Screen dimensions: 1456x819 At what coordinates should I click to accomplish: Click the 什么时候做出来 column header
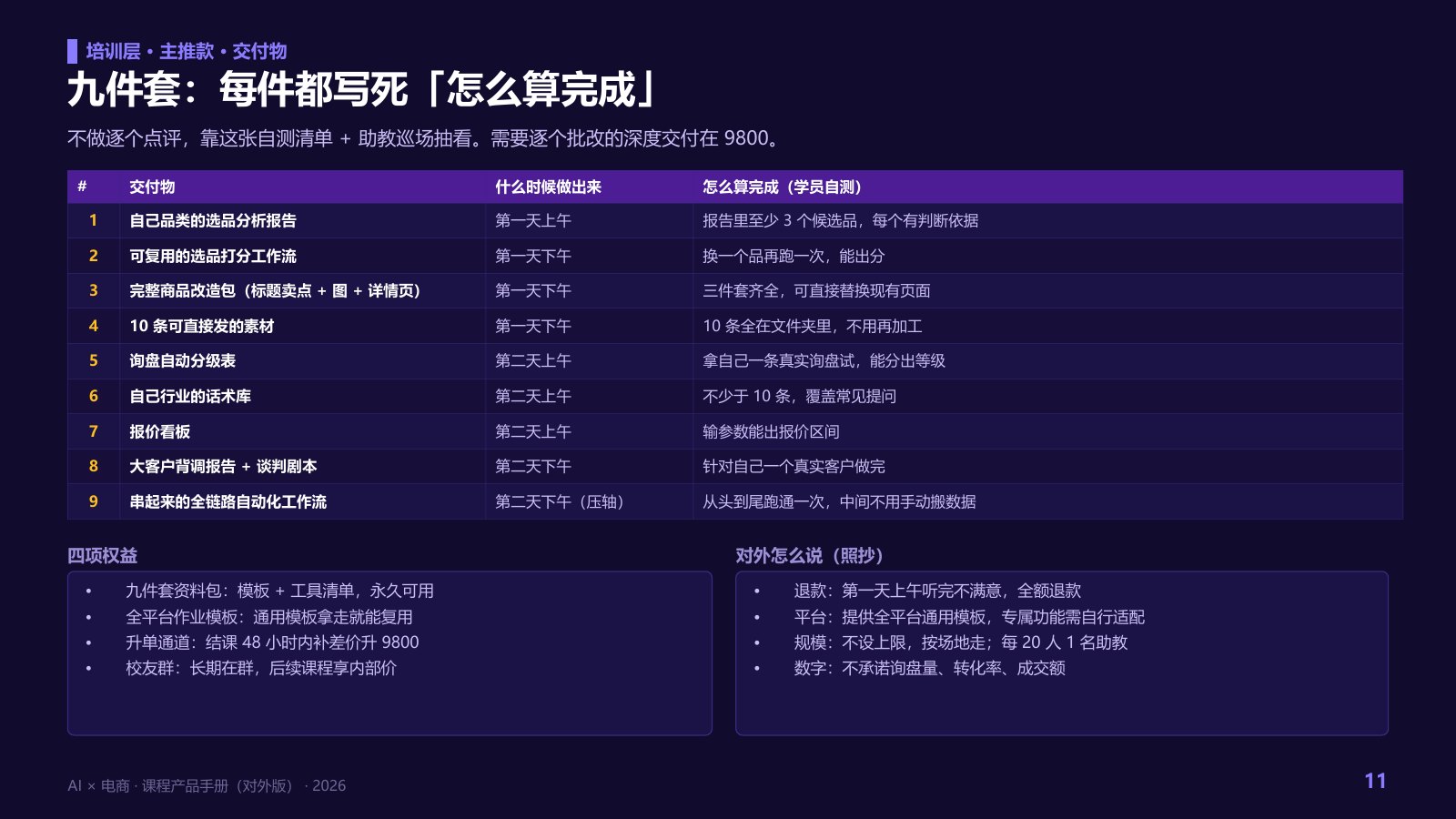coord(548,187)
